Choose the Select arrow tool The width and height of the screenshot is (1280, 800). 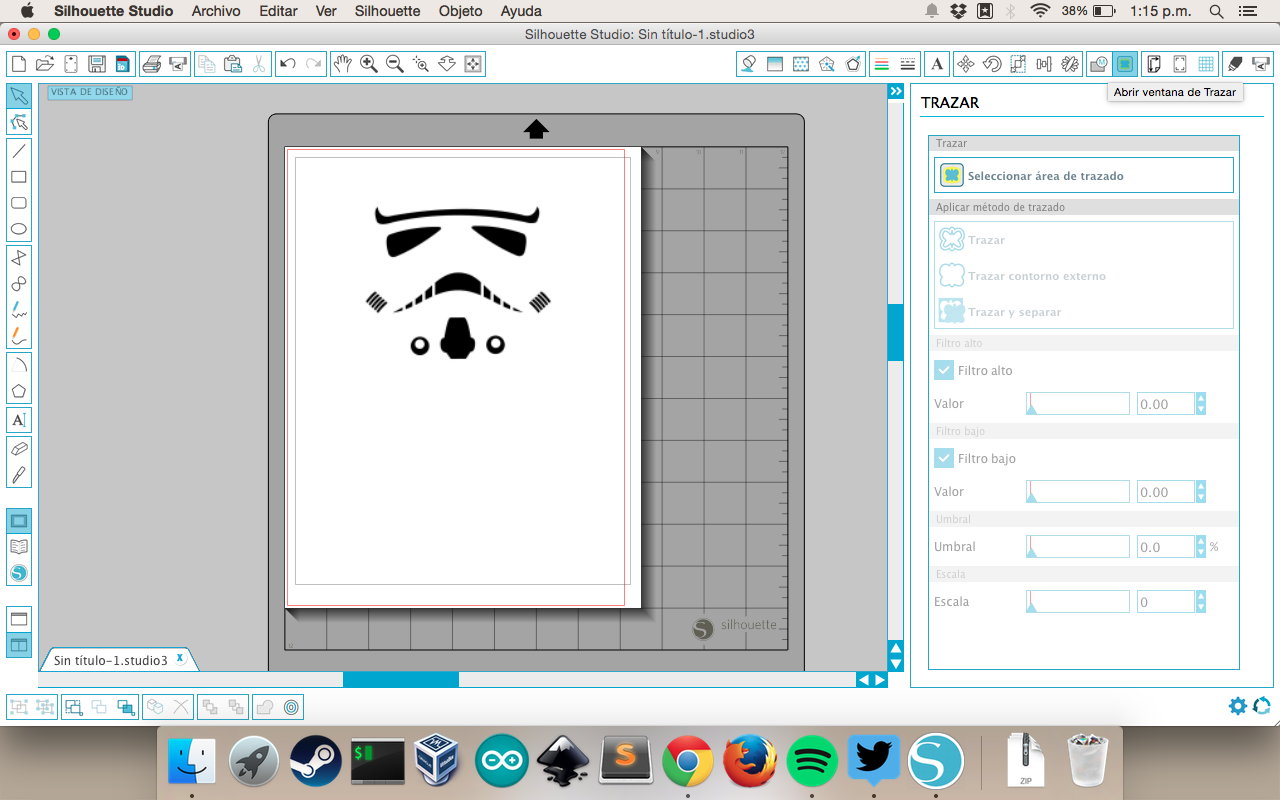[x=19, y=96]
